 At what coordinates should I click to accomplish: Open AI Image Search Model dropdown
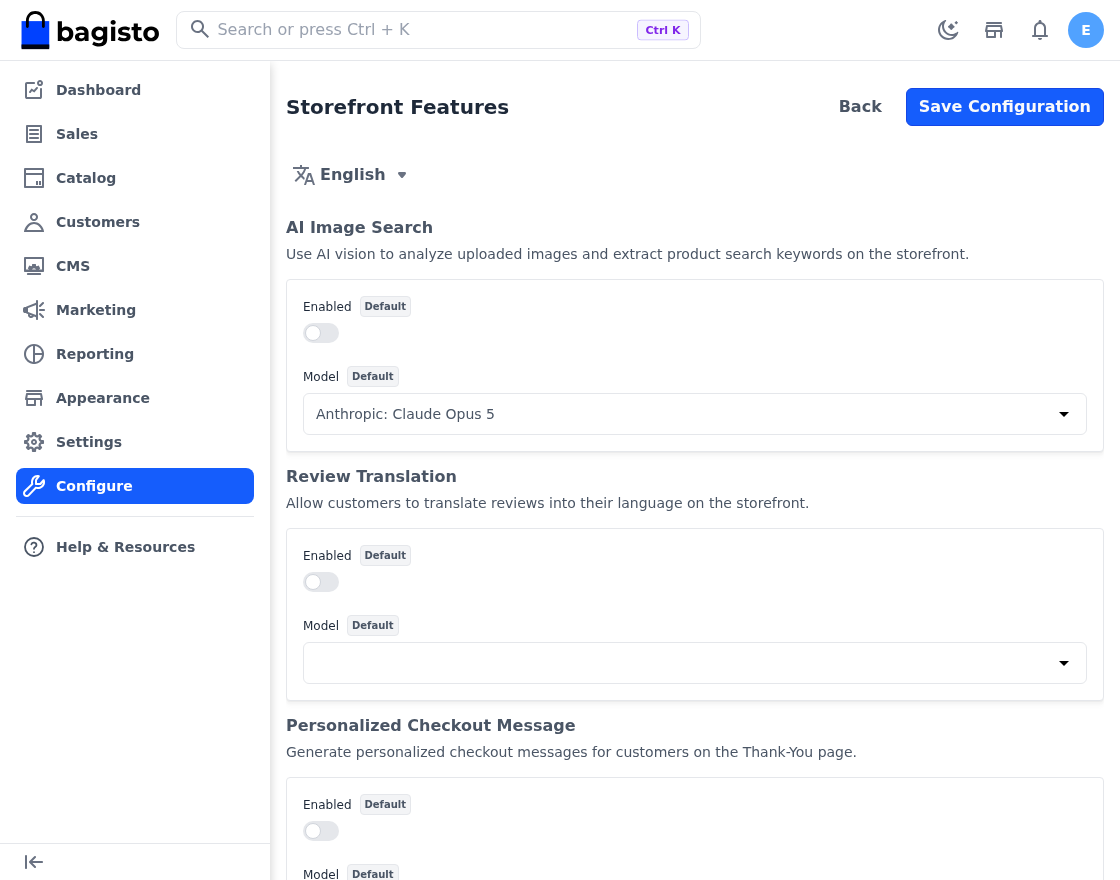[694, 414]
